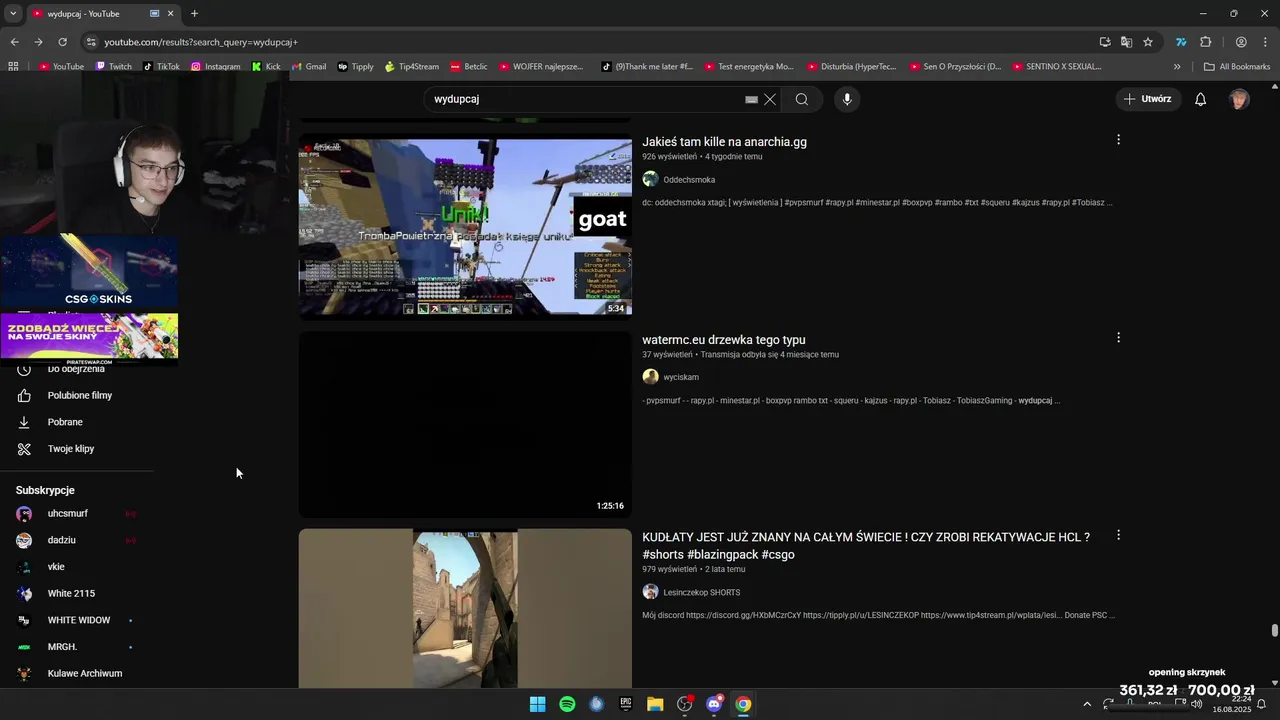Screen dimensions: 1280x720
Task: Open Oddechsmoka channel link
Action: tap(689, 180)
